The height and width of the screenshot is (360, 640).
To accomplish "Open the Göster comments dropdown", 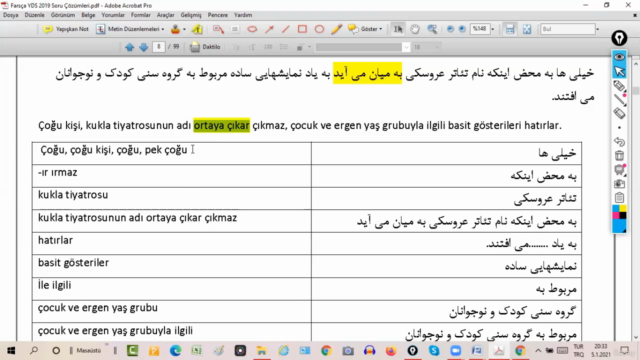I will pos(364,29).
